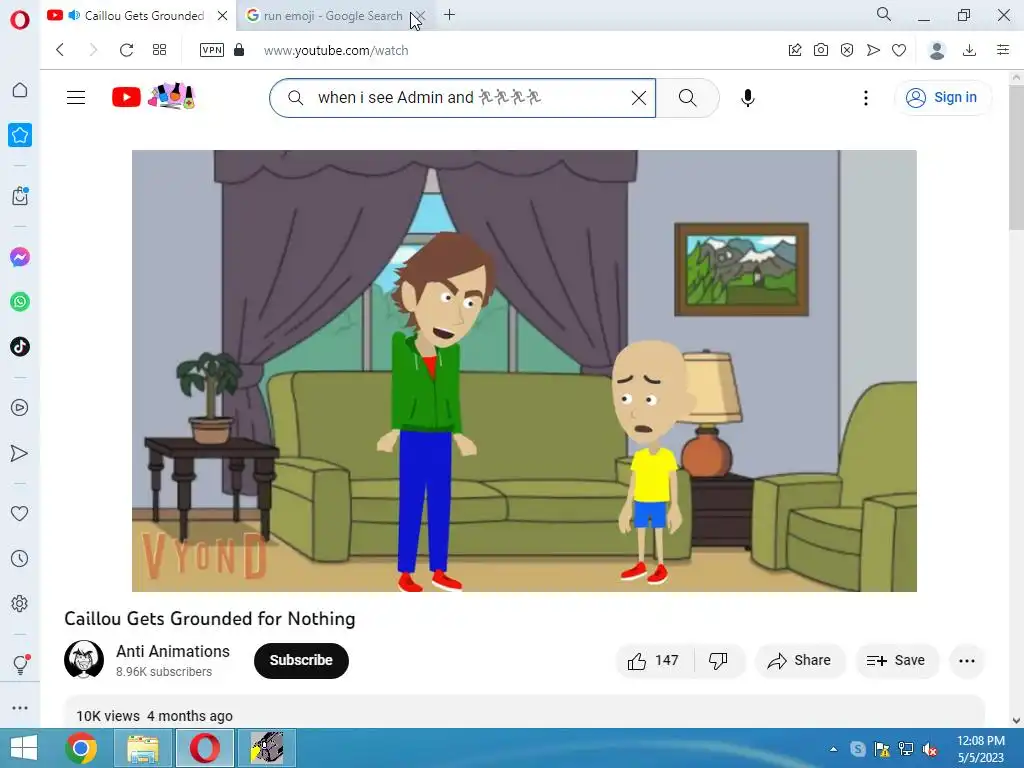
Task: Open the Player sidebar icon
Action: (x=20, y=408)
